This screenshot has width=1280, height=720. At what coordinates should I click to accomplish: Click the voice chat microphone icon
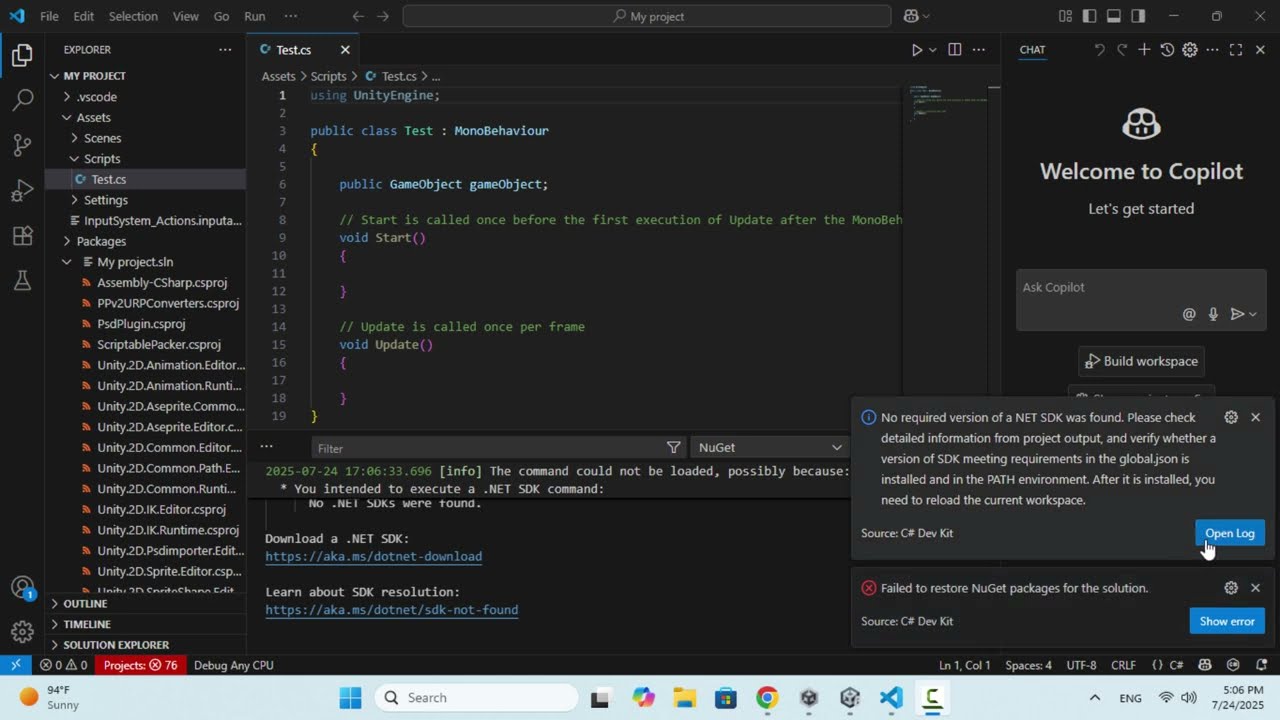pyautogui.click(x=1213, y=314)
